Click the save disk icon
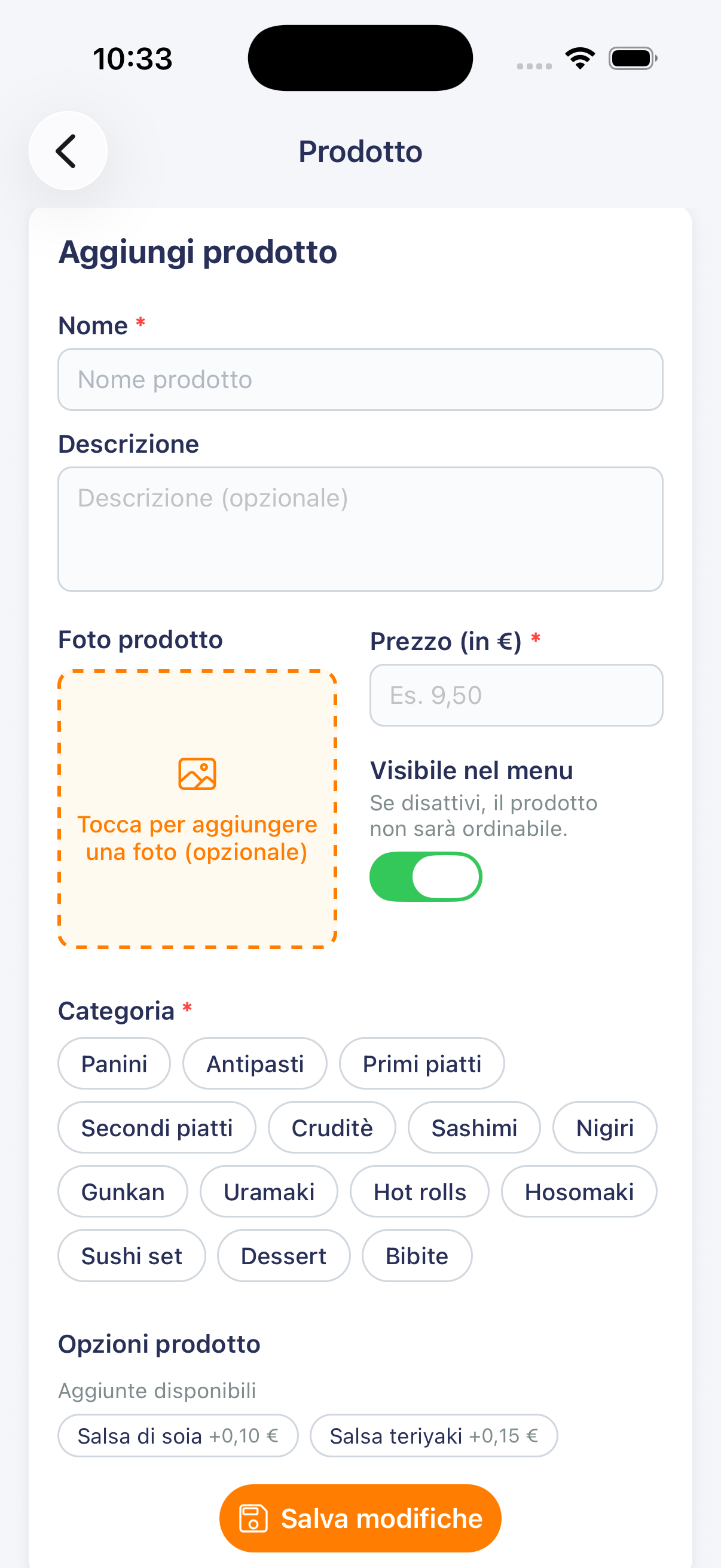The width and height of the screenshot is (721, 1568). 253,1518
